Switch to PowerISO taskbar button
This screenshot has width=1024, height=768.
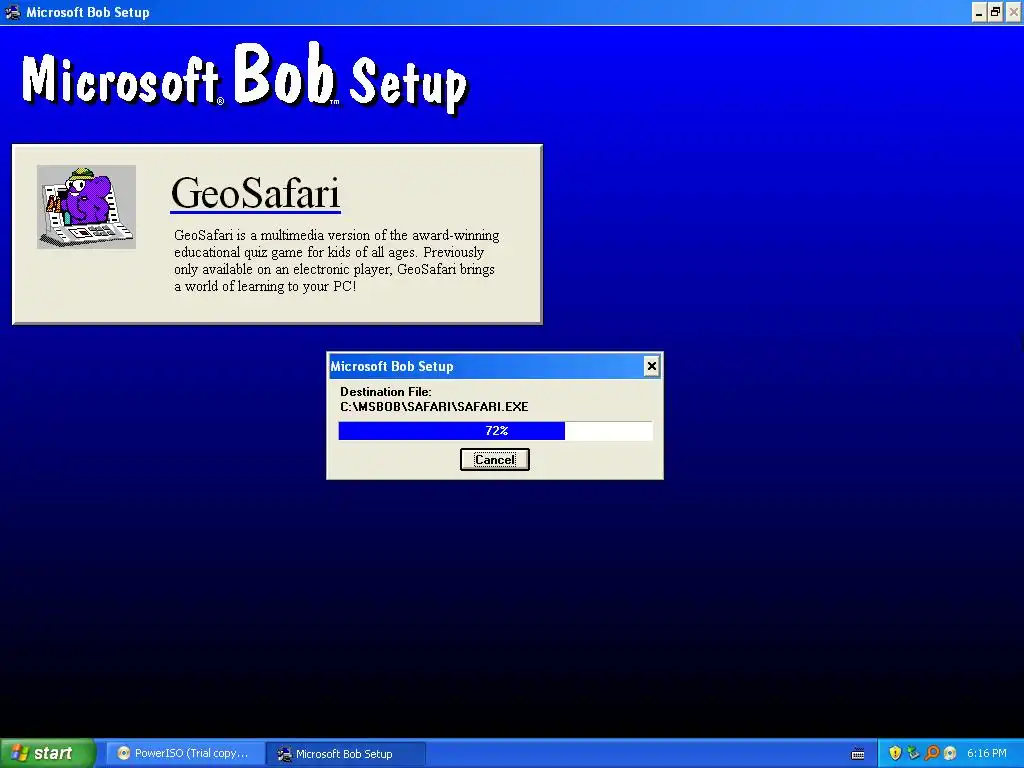click(x=184, y=753)
